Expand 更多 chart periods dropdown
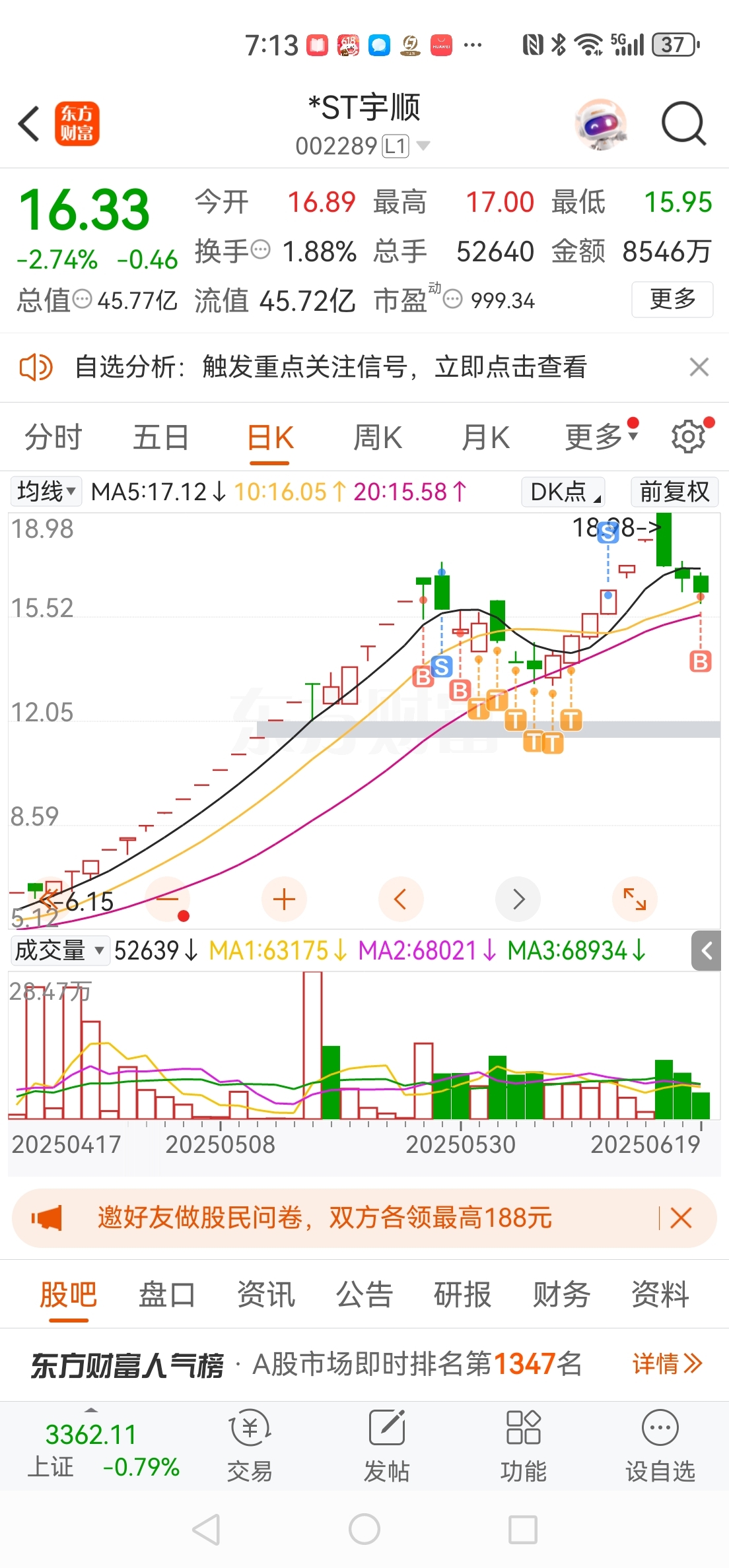 click(602, 437)
